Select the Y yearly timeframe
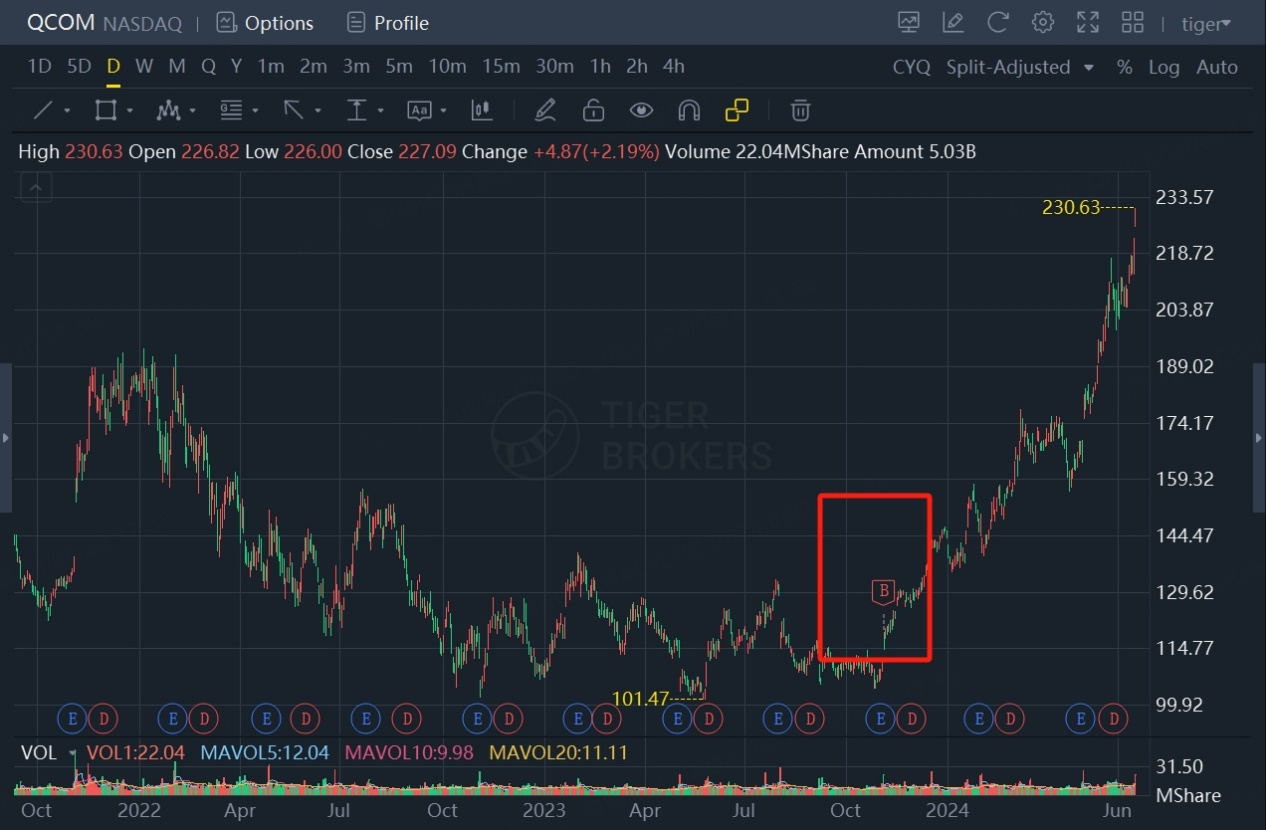 point(236,66)
